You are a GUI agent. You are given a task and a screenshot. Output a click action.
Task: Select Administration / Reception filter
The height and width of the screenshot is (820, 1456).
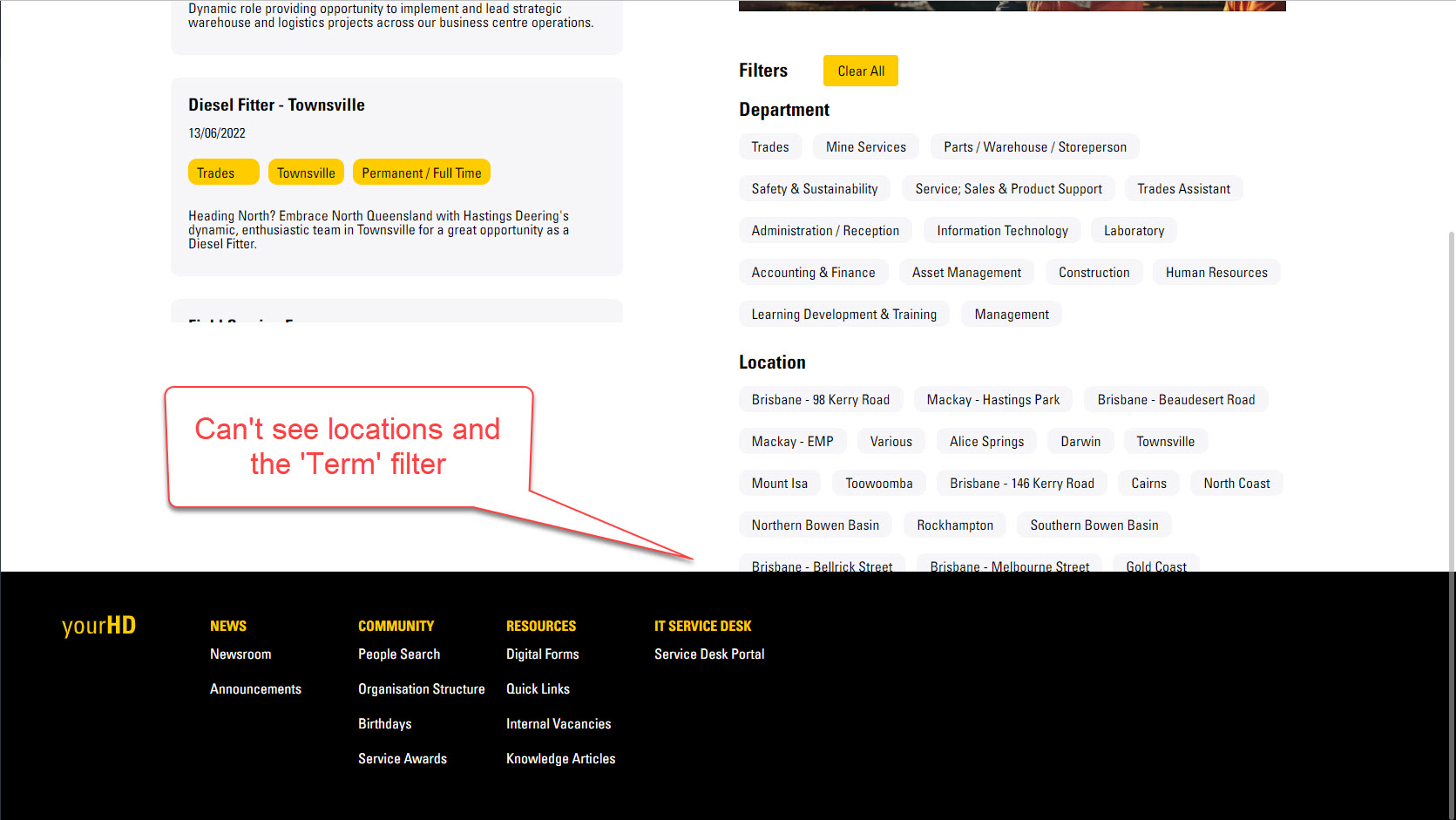point(825,231)
